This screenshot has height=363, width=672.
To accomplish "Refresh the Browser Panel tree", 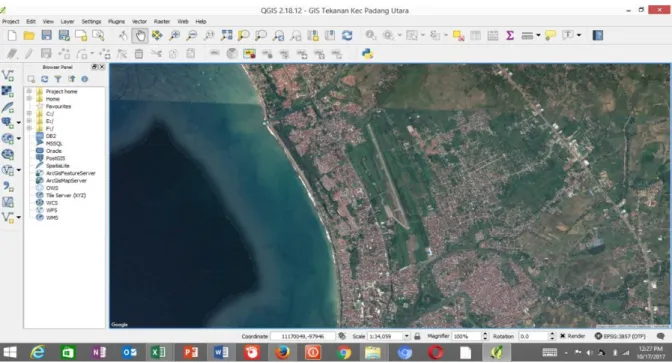I will 45,79.
